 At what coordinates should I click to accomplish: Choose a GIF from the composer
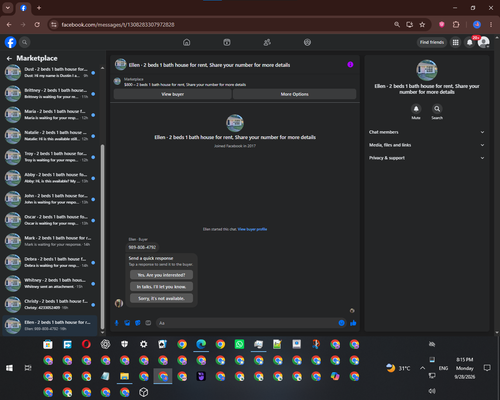click(x=148, y=323)
